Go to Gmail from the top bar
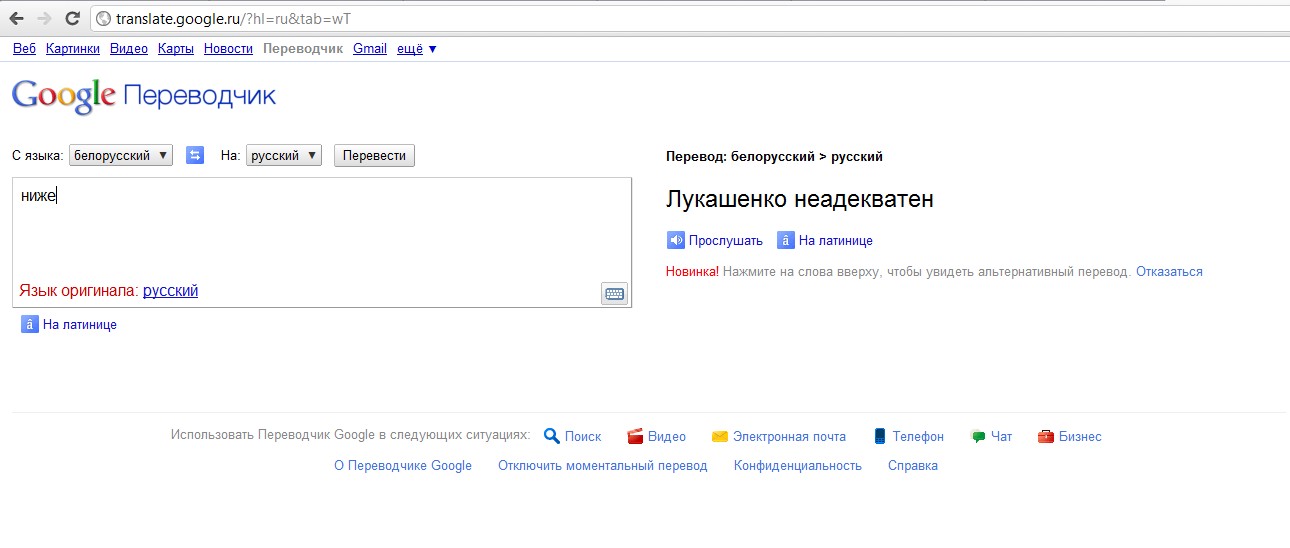The width and height of the screenshot is (1290, 548). tap(369, 48)
